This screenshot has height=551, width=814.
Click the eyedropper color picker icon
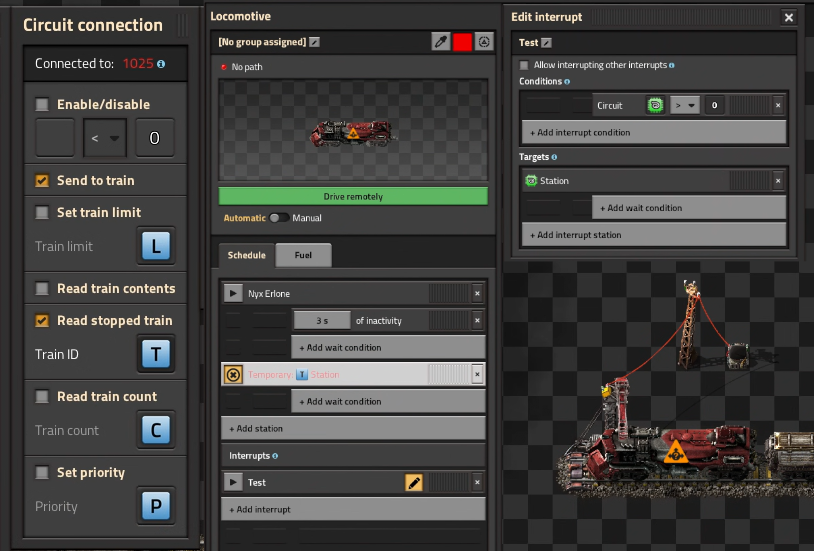point(440,41)
